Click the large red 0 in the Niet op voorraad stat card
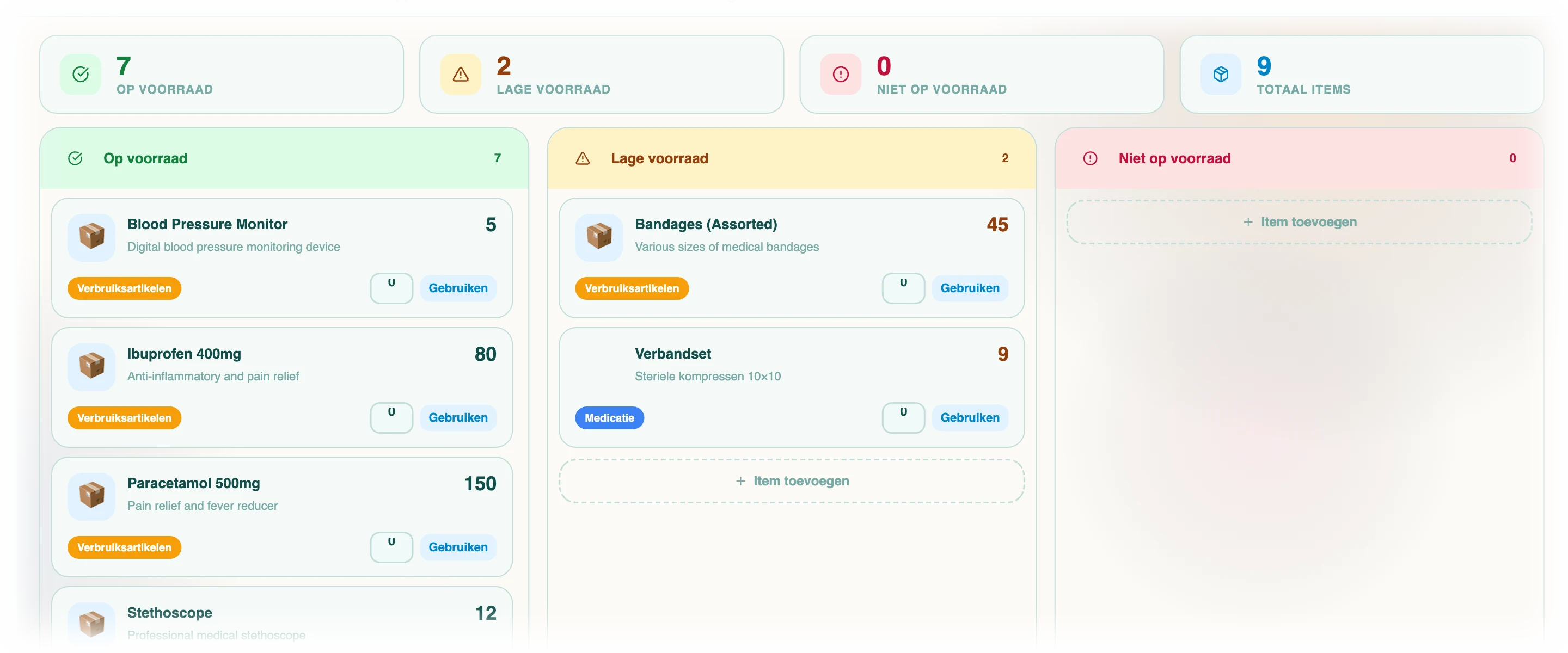The image size is (1568, 653). [x=884, y=66]
